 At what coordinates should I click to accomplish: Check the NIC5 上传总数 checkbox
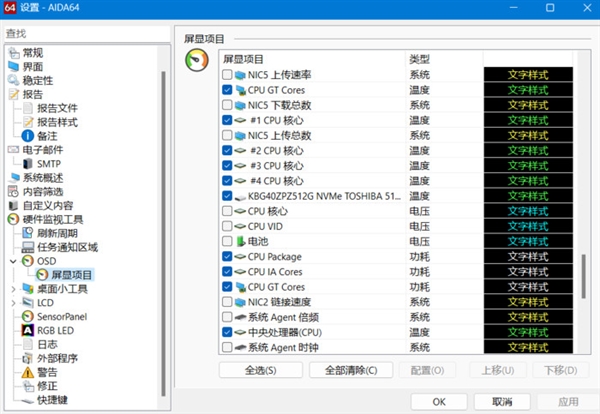(227, 135)
